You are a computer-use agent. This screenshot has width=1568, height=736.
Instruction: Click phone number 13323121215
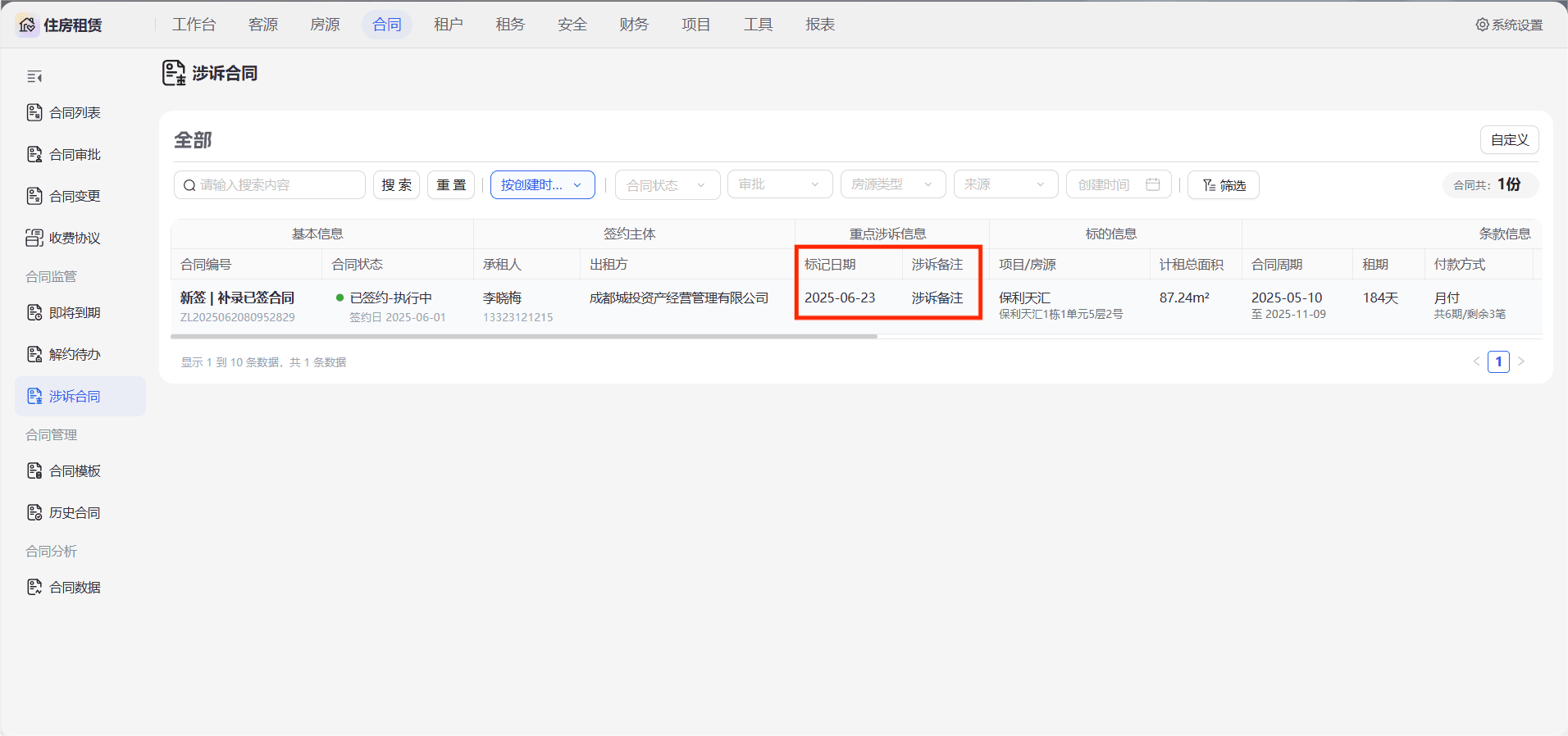[518, 317]
